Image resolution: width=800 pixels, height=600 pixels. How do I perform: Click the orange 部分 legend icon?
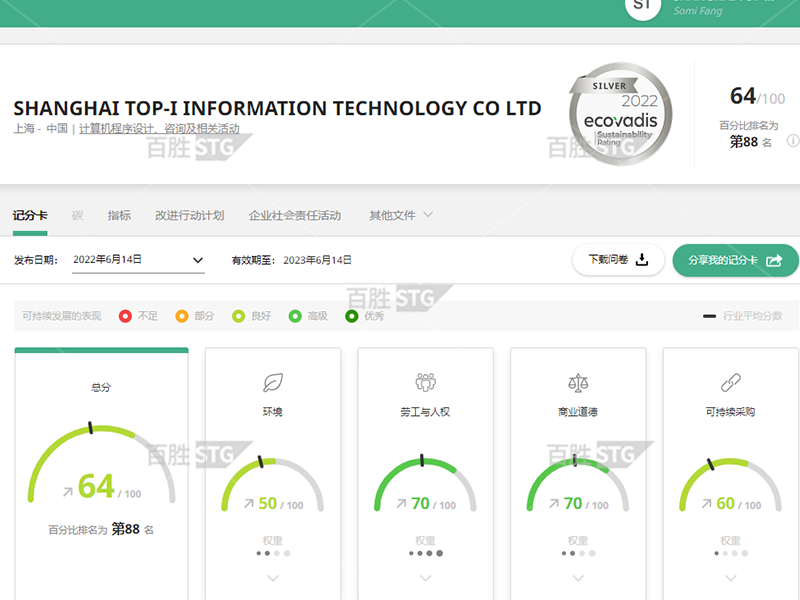pos(182,316)
